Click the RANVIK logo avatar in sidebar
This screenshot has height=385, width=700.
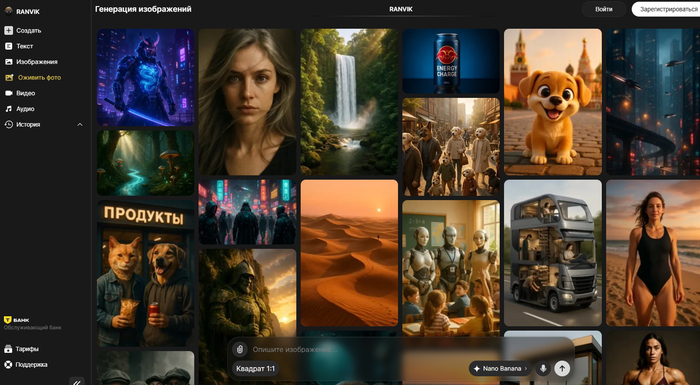tap(8, 11)
